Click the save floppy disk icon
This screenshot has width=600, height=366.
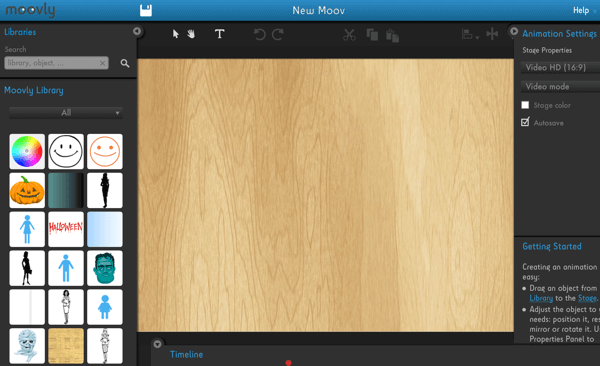[x=146, y=10]
